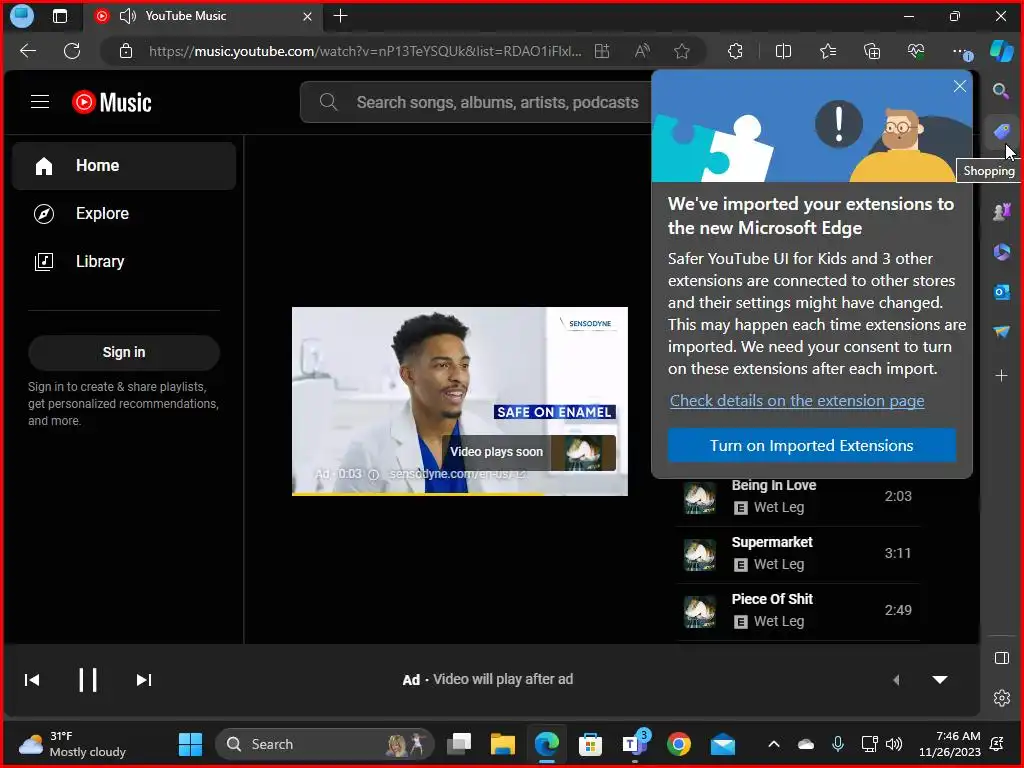Click the Video plays soon preview

(x=529, y=452)
